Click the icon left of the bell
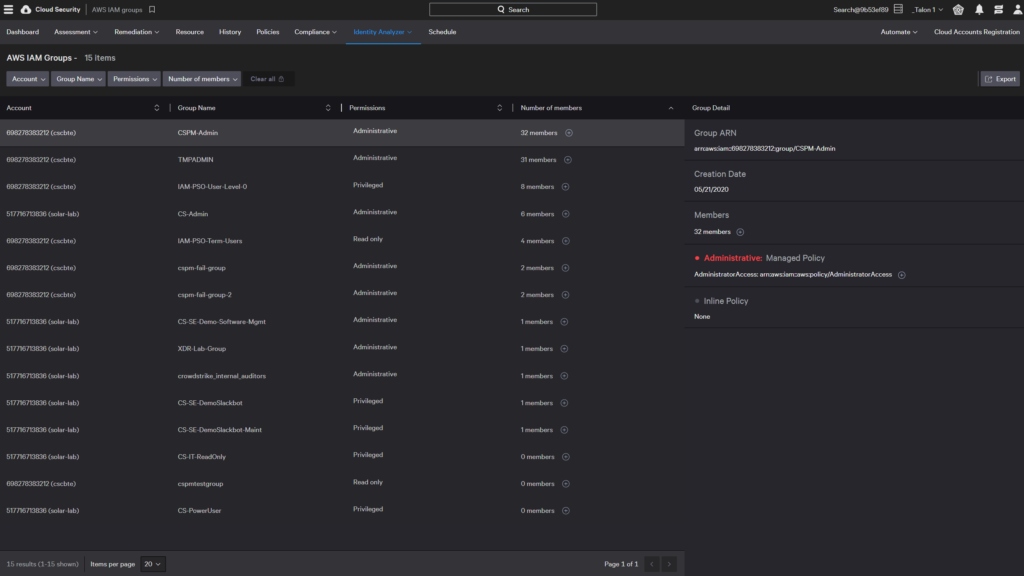The image size is (1024, 576). pyautogui.click(x=958, y=9)
